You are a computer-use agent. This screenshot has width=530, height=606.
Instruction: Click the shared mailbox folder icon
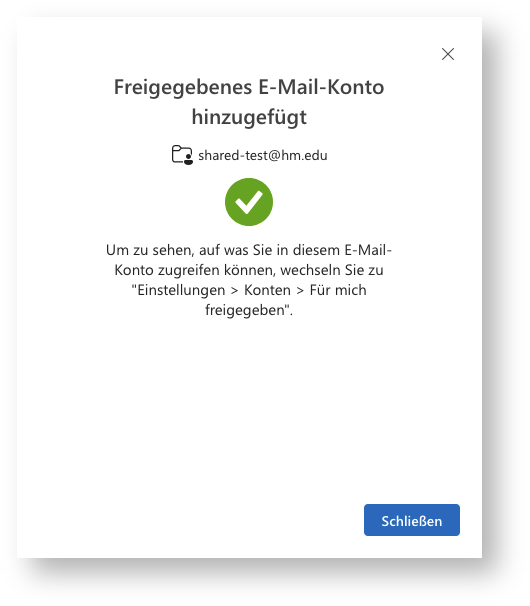coord(182,155)
